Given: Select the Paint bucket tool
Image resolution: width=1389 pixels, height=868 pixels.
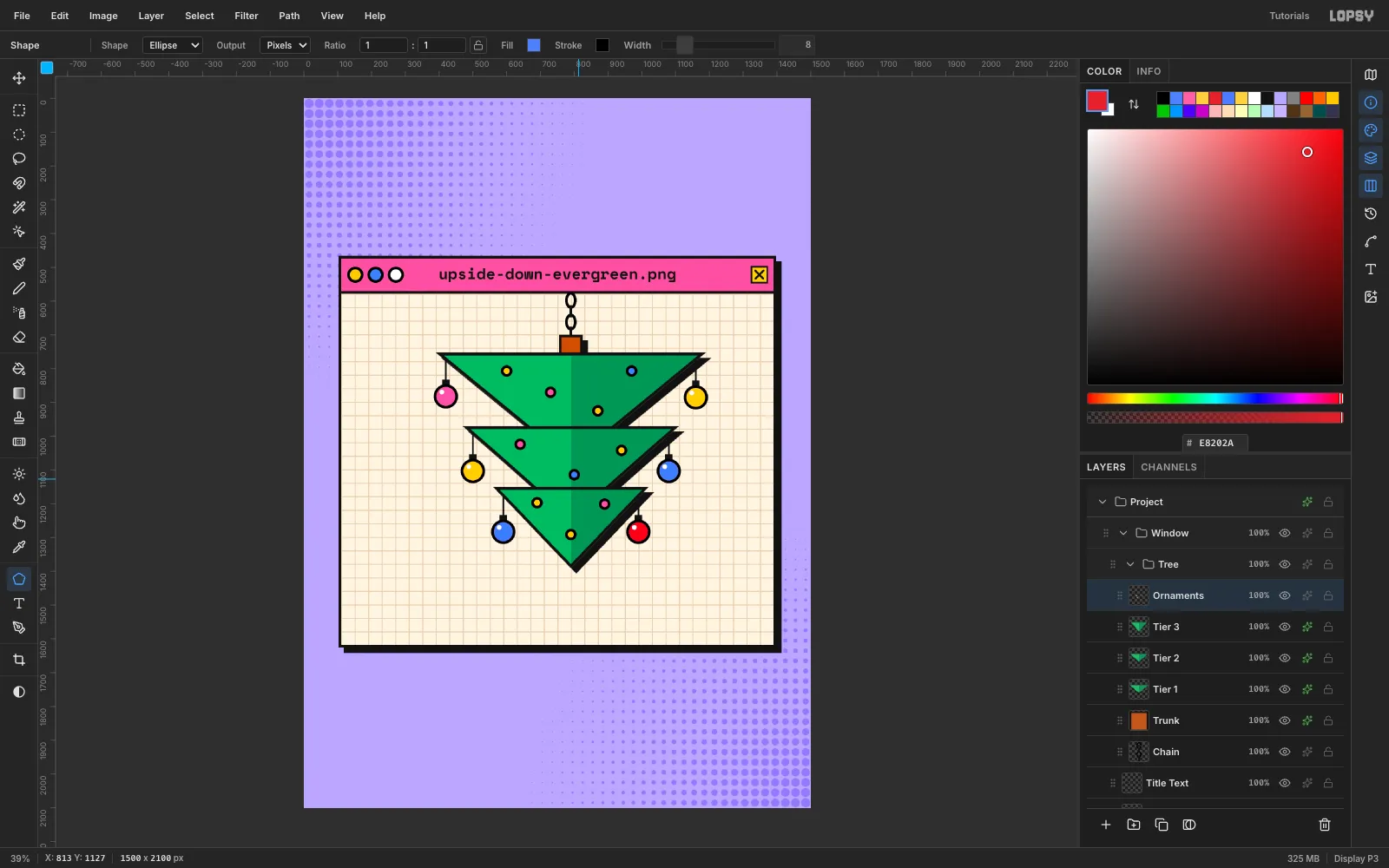Looking at the screenshot, I should [18, 369].
